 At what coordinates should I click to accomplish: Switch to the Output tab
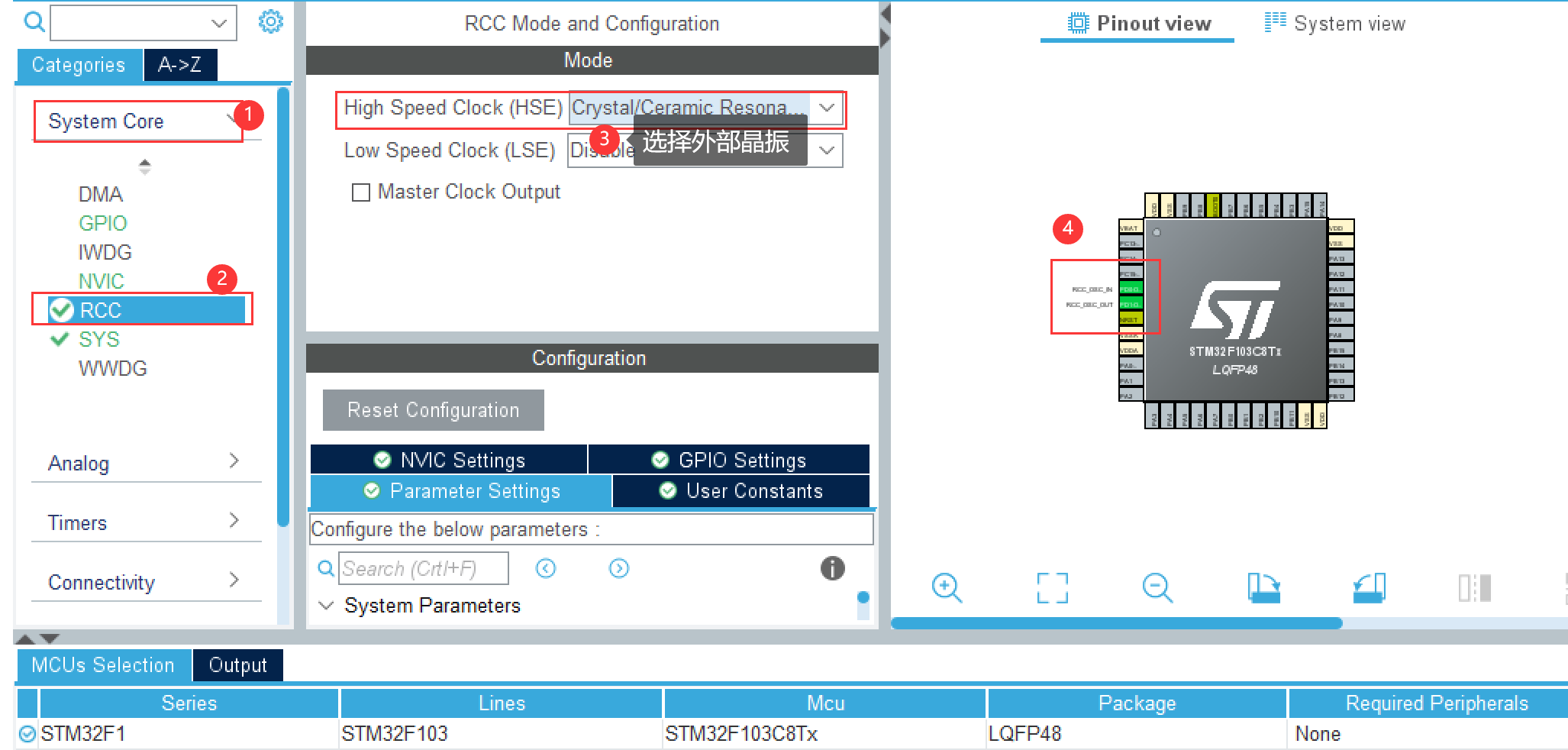click(237, 664)
